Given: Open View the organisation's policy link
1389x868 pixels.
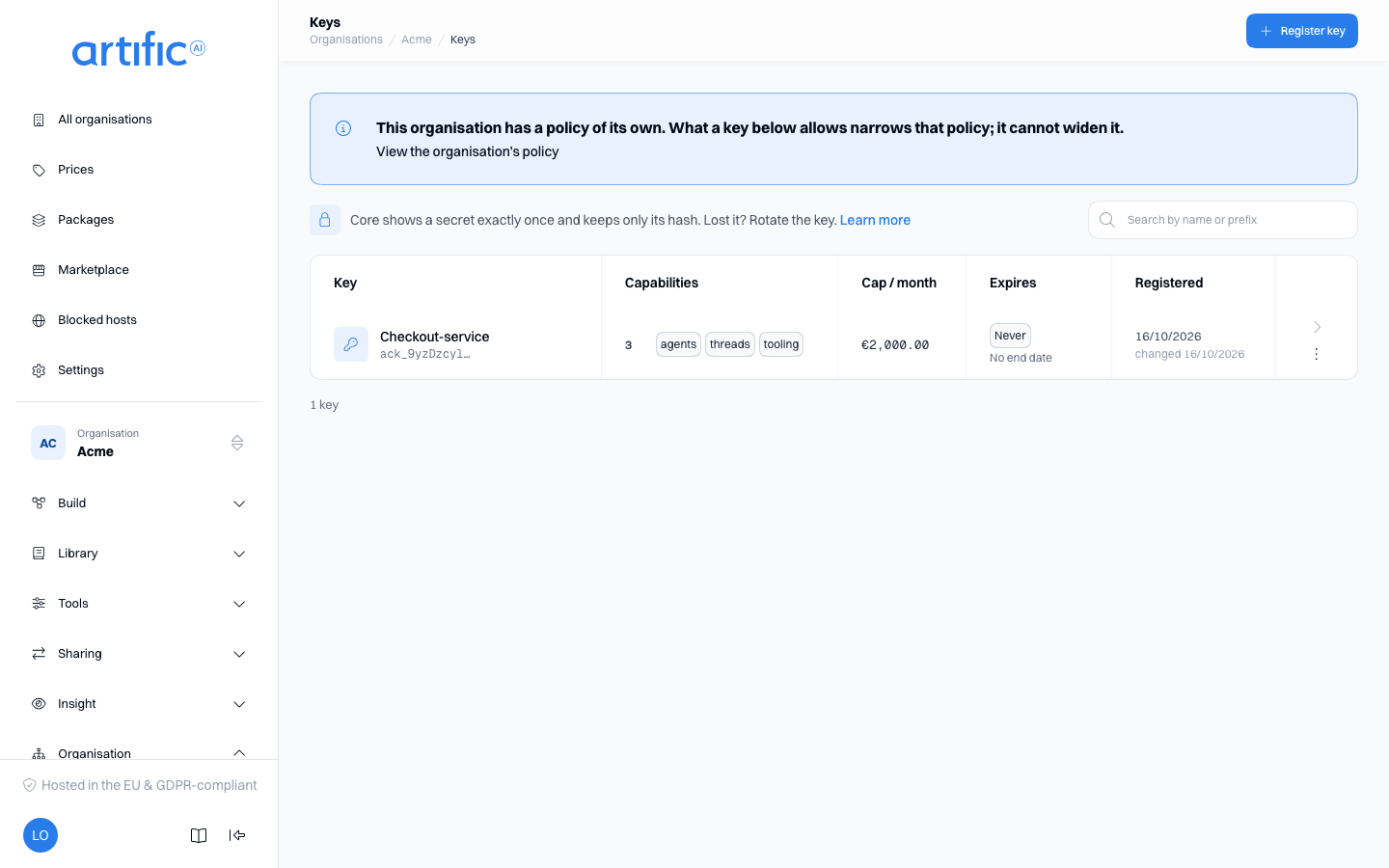Looking at the screenshot, I should tap(467, 151).
